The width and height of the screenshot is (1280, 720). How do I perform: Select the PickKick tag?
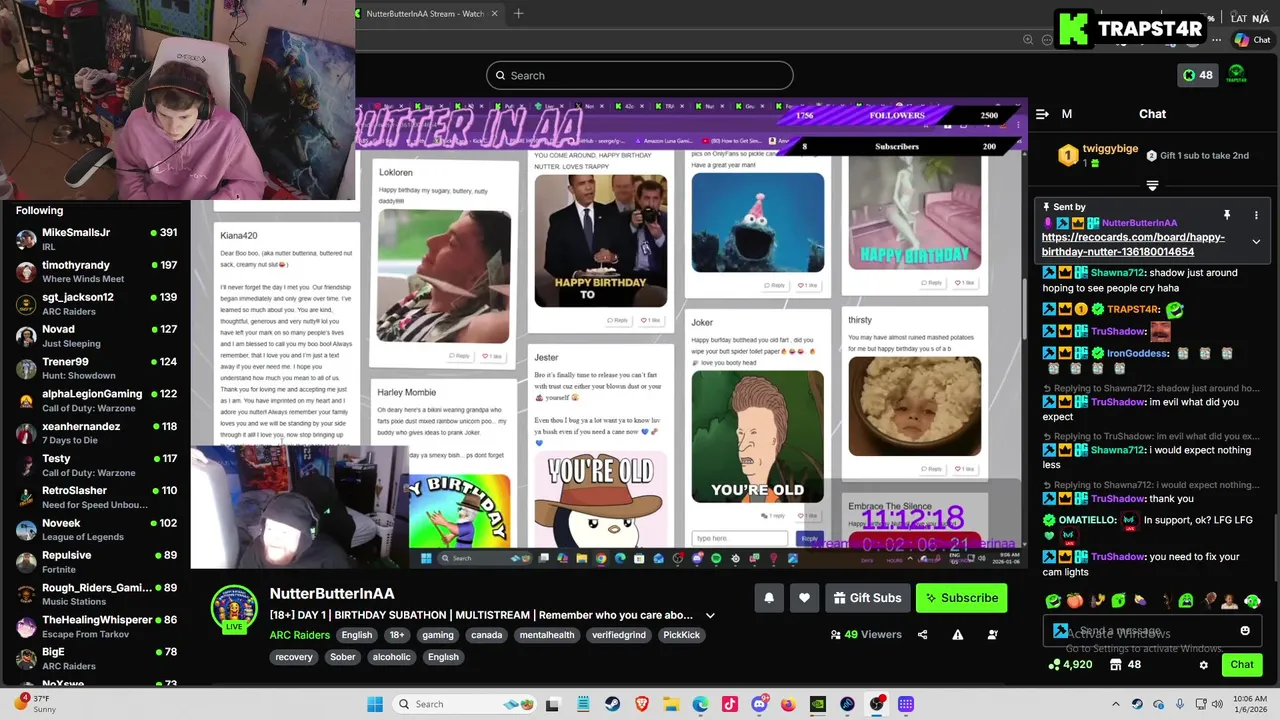coord(681,635)
